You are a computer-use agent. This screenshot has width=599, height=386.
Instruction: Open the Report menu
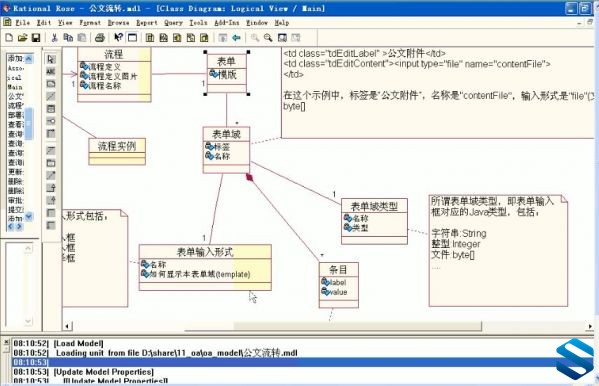[x=147, y=23]
